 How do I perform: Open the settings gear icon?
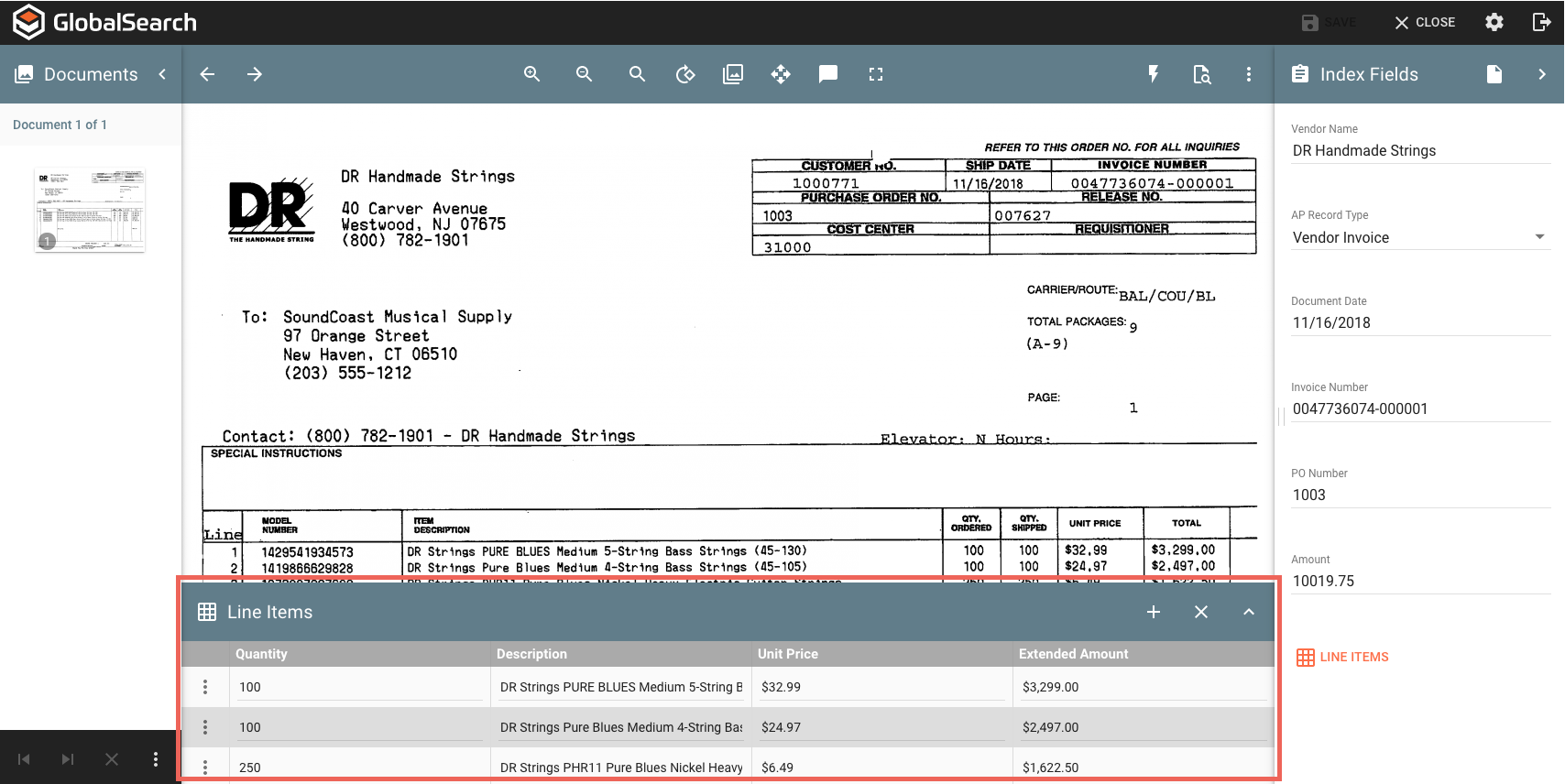[1494, 22]
